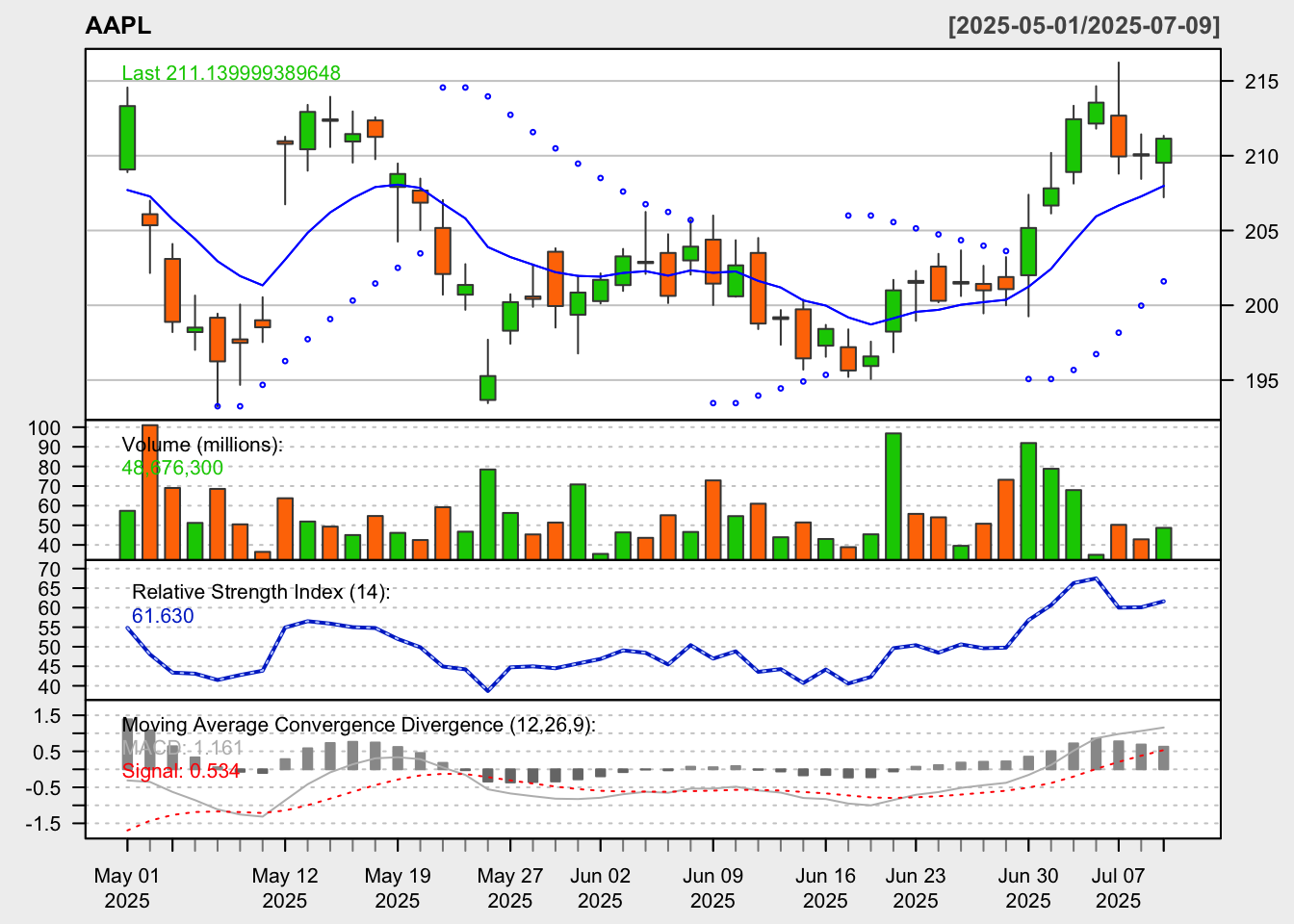Select the date range [2025-05-01/2025-07-09] label
The width and height of the screenshot is (1294, 924).
[1084, 26]
